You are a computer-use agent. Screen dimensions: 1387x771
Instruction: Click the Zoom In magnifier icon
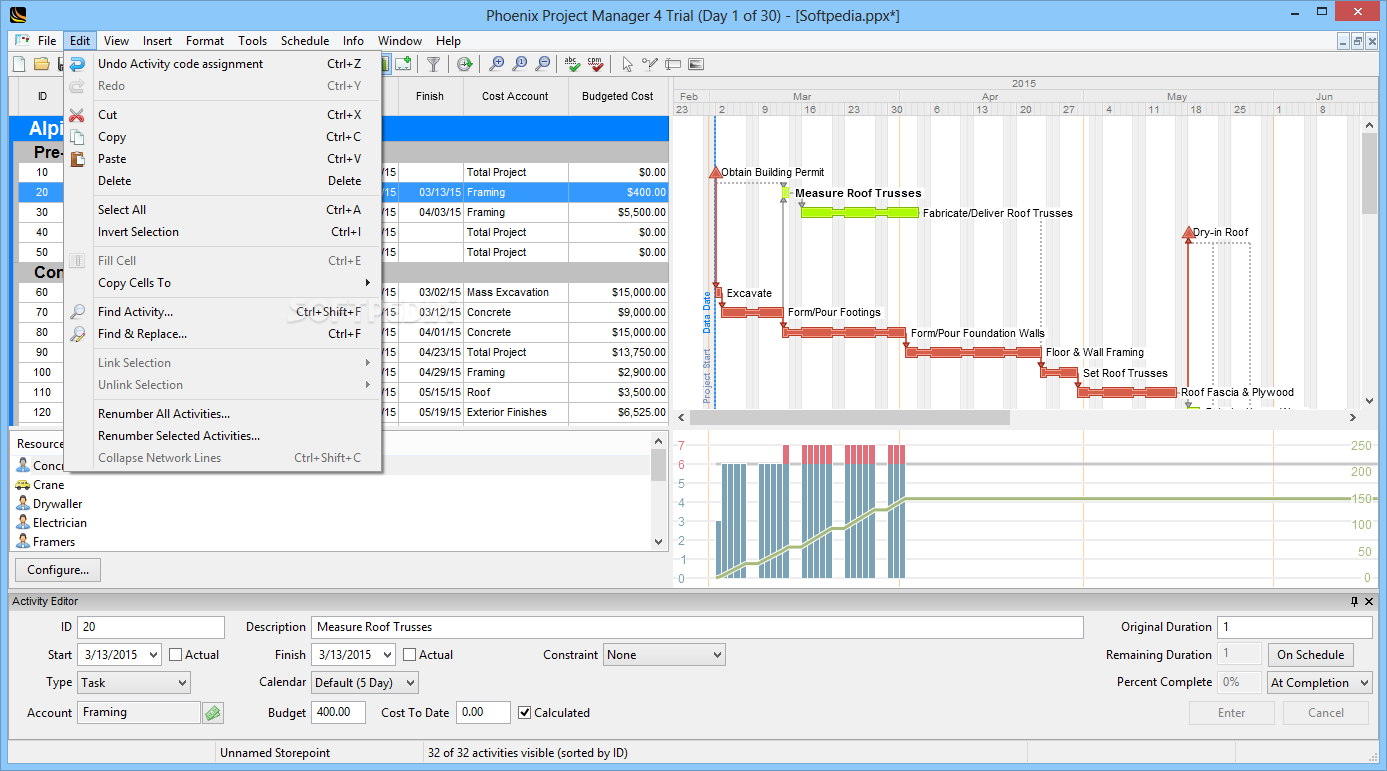tap(496, 64)
